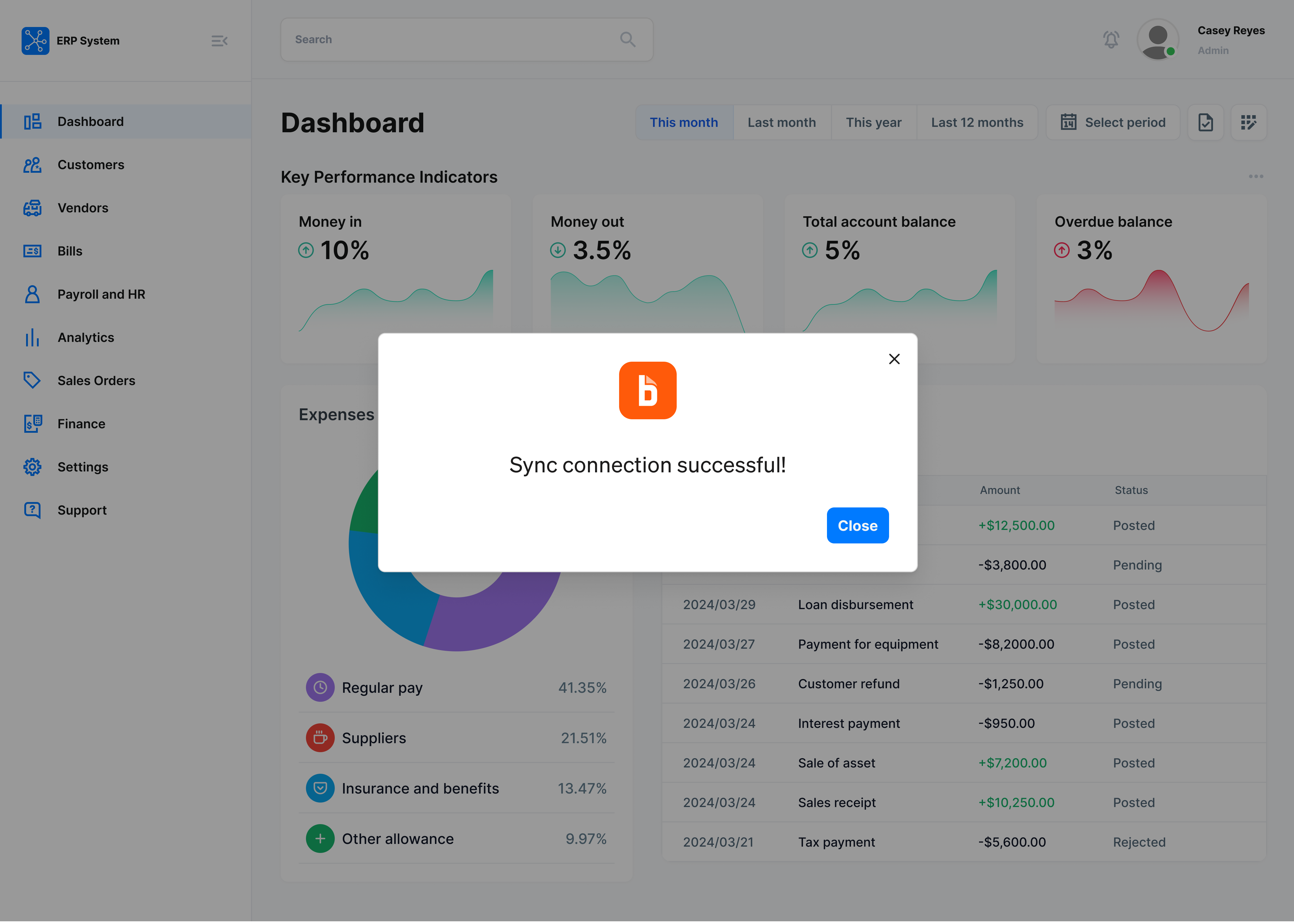The image size is (1294, 924).
Task: Open the report check document icon
Action: [x=1206, y=122]
